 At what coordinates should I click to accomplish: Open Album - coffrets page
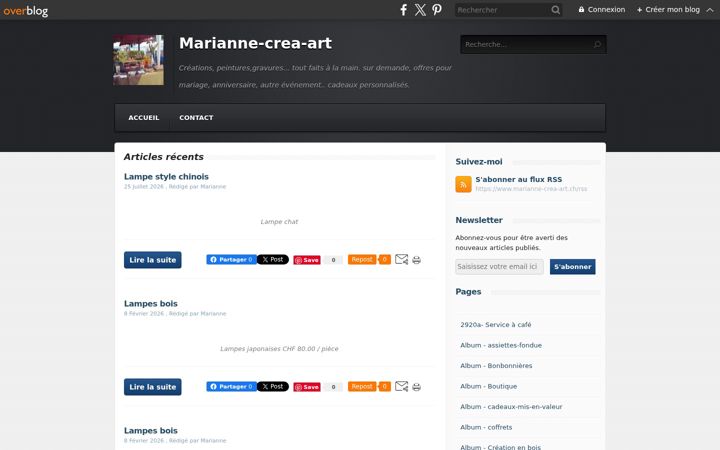point(486,428)
